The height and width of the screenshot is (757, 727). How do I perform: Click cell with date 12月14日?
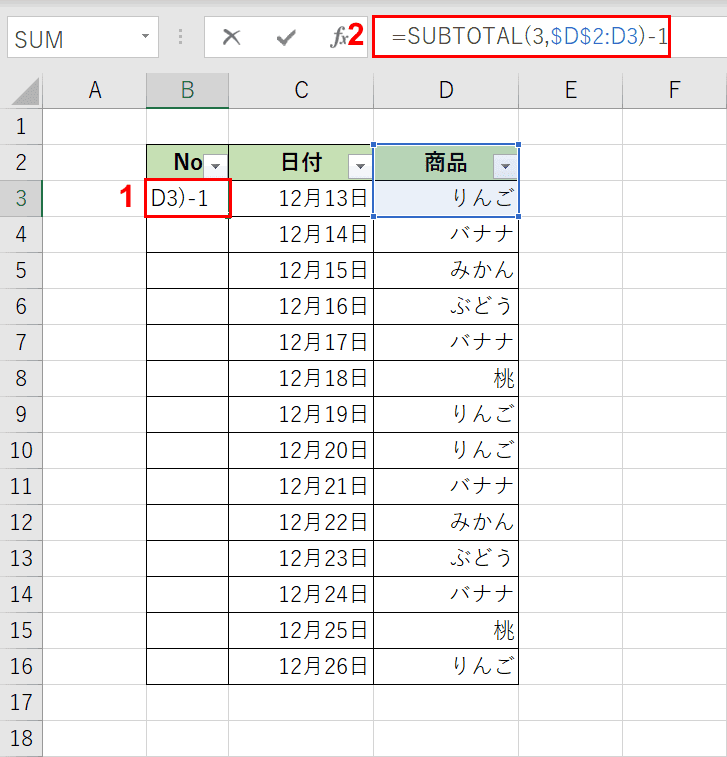click(301, 235)
